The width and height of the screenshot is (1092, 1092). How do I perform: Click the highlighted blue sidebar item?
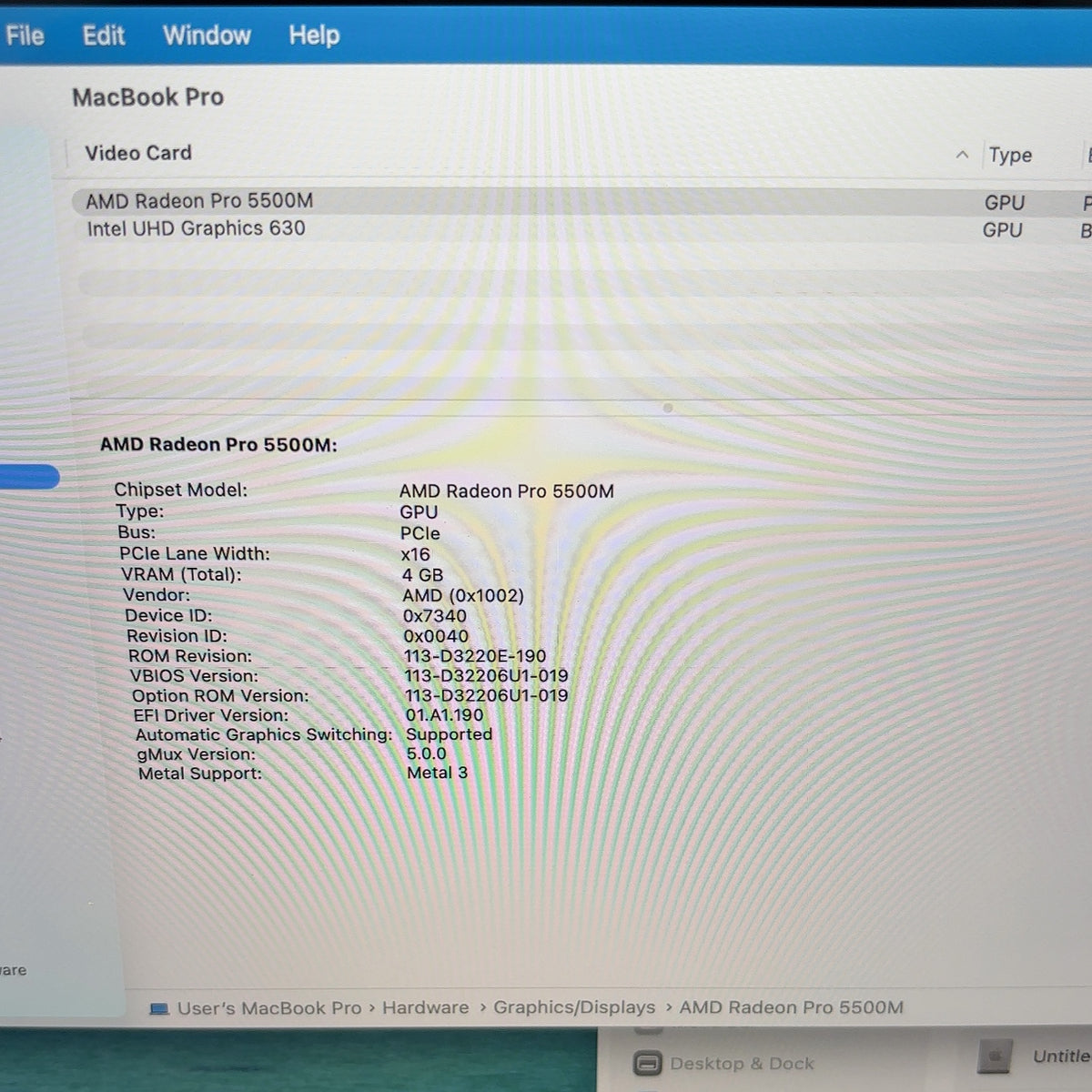(29, 477)
